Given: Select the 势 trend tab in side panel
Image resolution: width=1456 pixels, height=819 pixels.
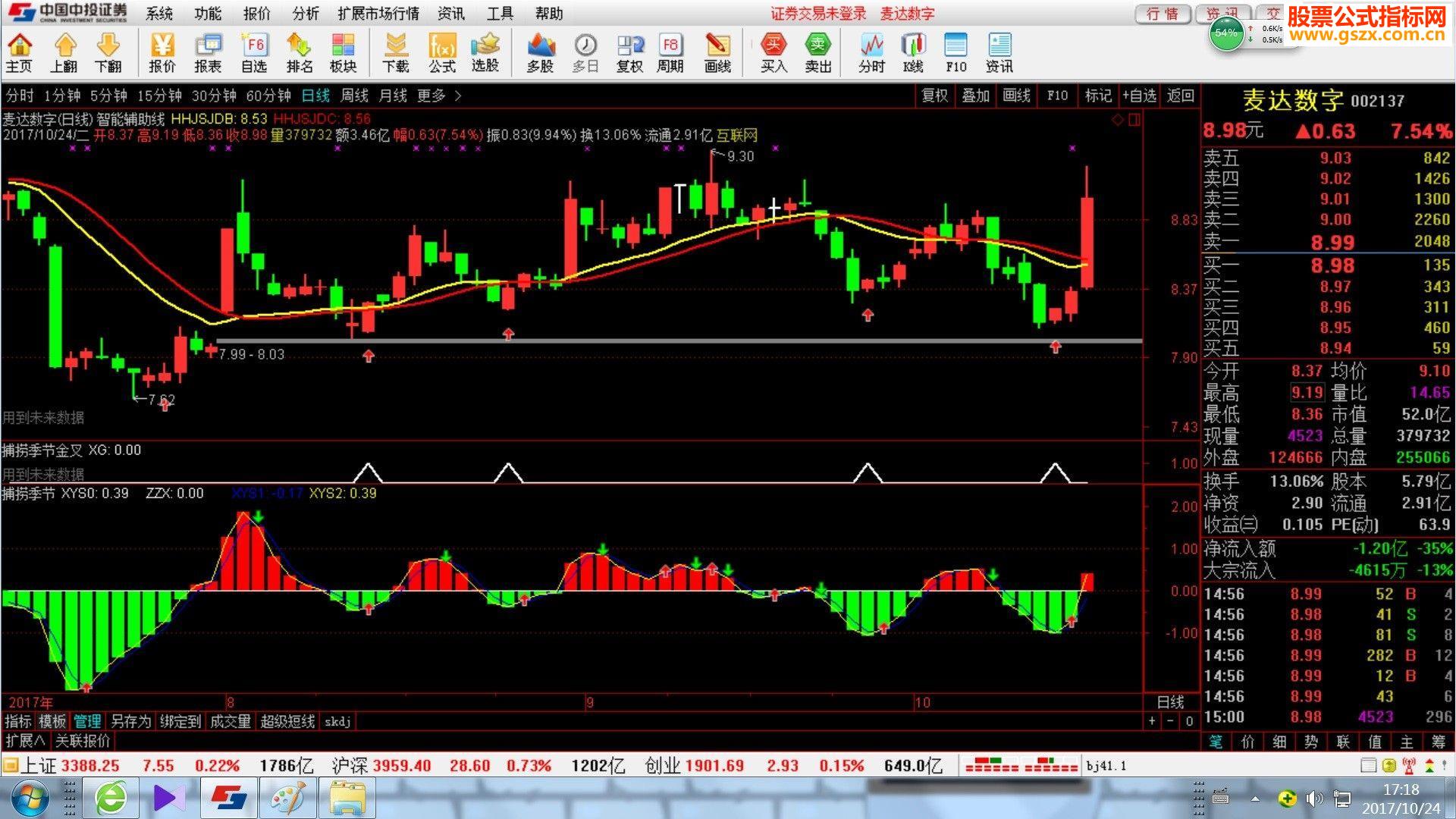Looking at the screenshot, I should pyautogui.click(x=1311, y=742).
